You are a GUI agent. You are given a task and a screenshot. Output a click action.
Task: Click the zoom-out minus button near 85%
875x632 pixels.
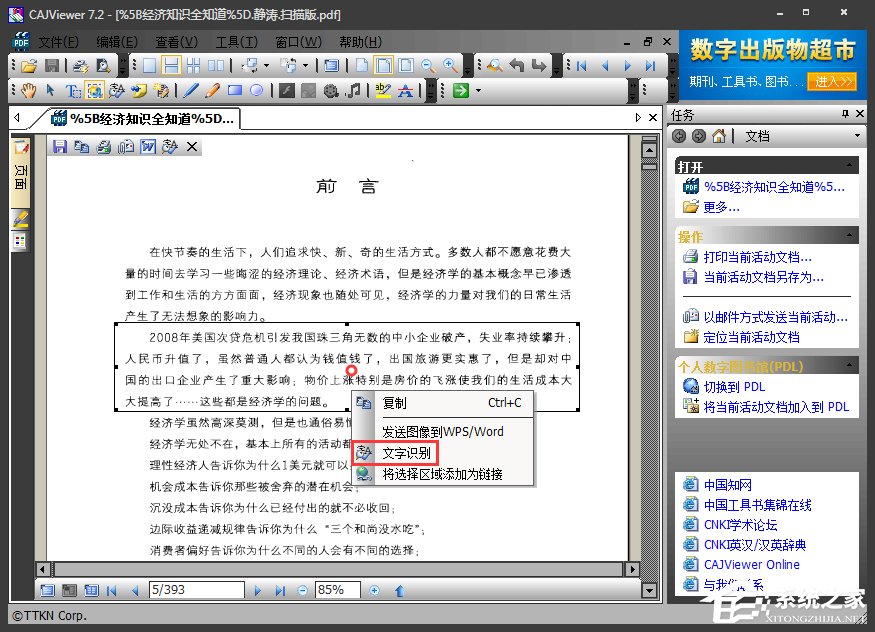[x=302, y=590]
